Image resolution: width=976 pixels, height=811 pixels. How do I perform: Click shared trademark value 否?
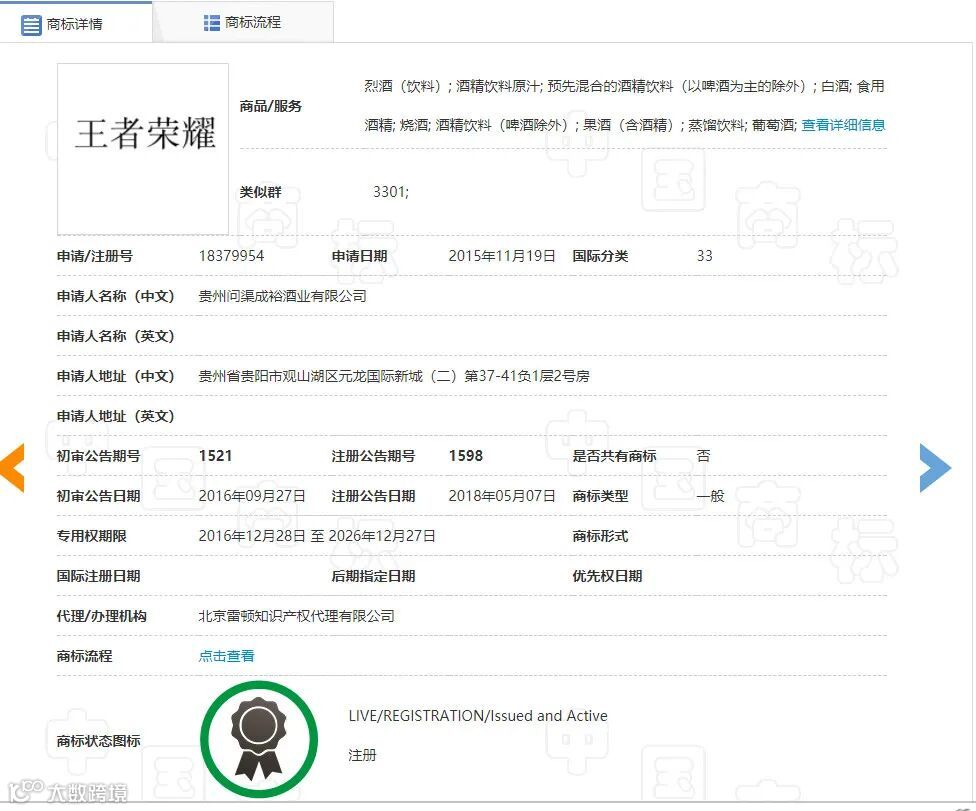(x=703, y=456)
